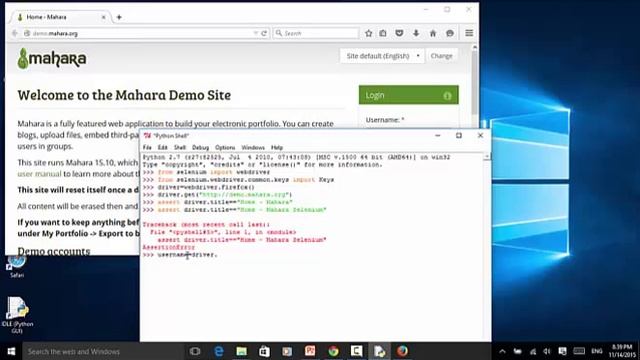This screenshot has width=640, height=360.
Task: Click the Login panel info icon
Action: pyautogui.click(x=447, y=96)
